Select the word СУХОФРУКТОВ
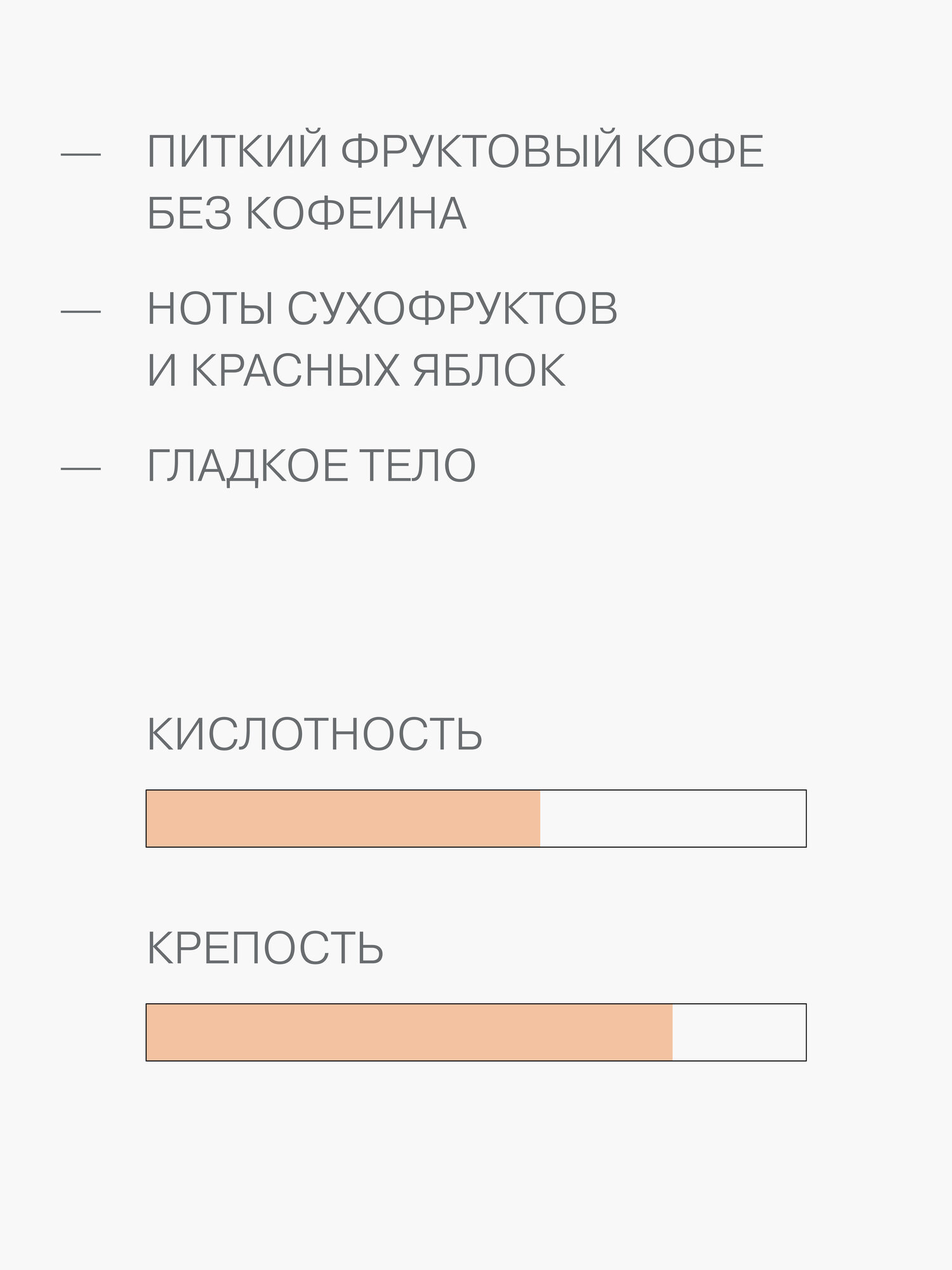Image resolution: width=952 pixels, height=1270 pixels. [x=453, y=309]
